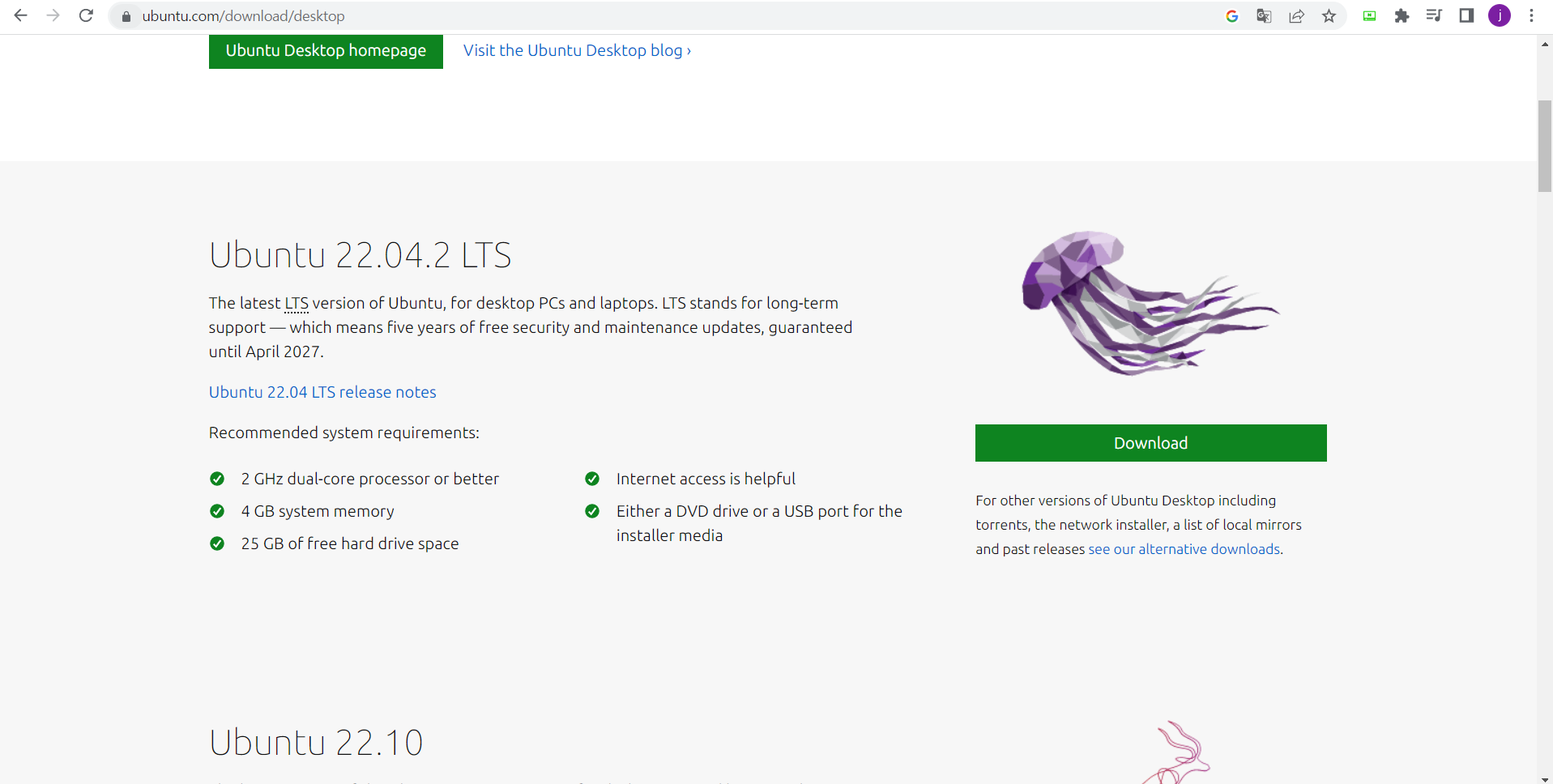Open the Extensions puzzle menu
This screenshot has width=1553, height=784.
click(1402, 16)
